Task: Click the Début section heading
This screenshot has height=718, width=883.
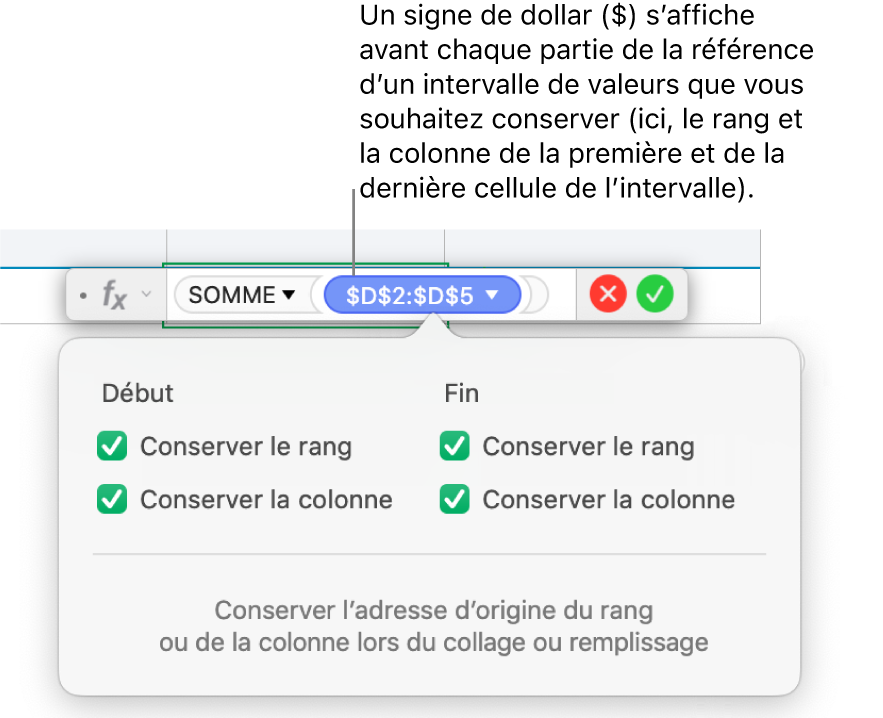Action: [137, 394]
